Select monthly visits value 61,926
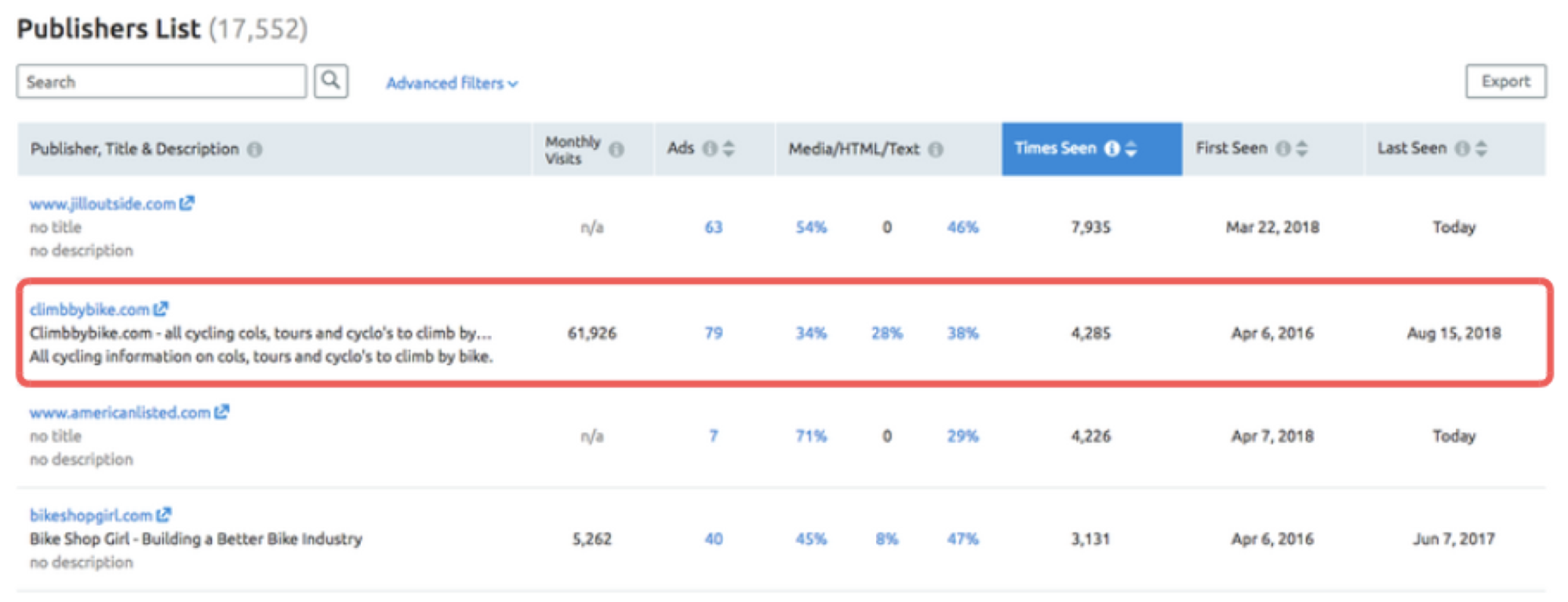 tap(592, 334)
